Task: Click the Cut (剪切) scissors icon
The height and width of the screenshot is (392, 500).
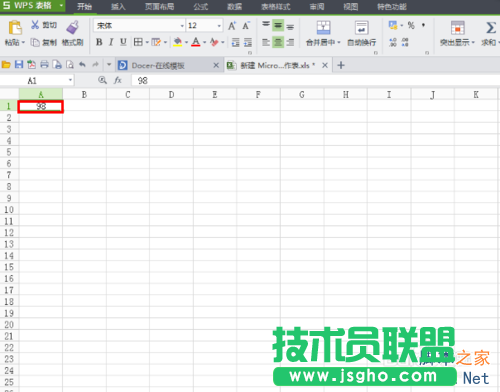Action: click(35, 25)
